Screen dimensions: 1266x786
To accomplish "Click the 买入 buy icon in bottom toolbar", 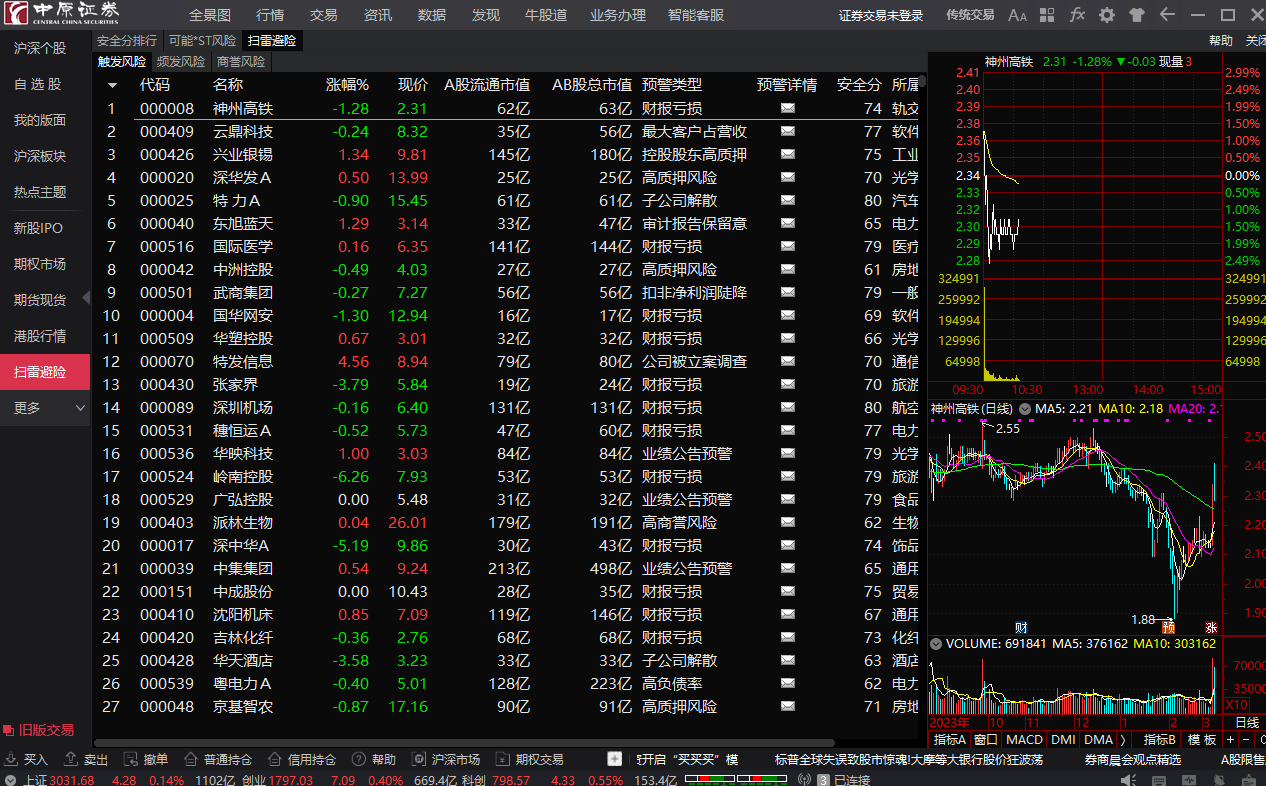I will 11,759.
